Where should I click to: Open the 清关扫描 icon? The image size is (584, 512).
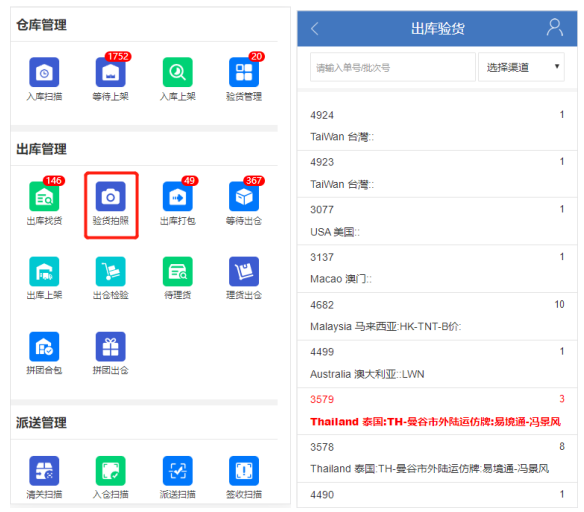pos(44,471)
